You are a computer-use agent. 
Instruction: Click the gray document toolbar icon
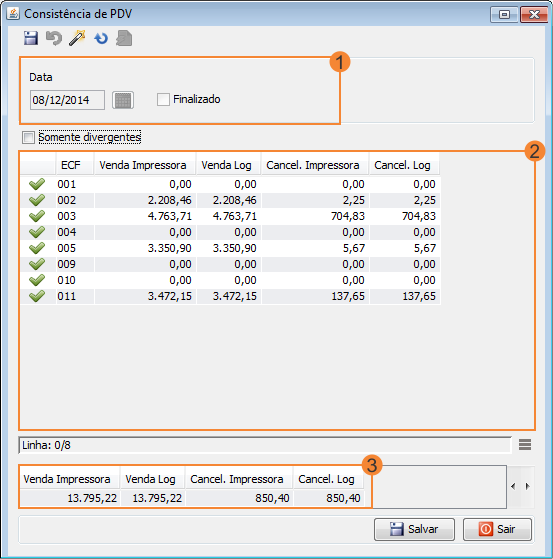(x=124, y=38)
